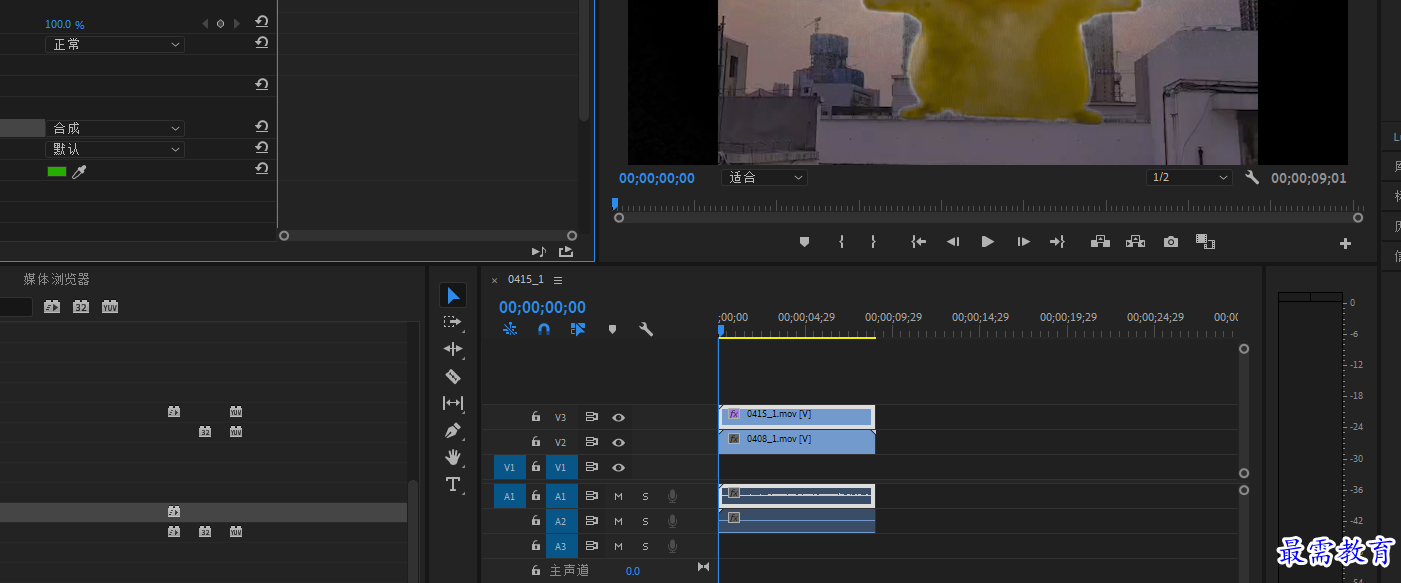Export effect controls with share icon

tap(566, 252)
